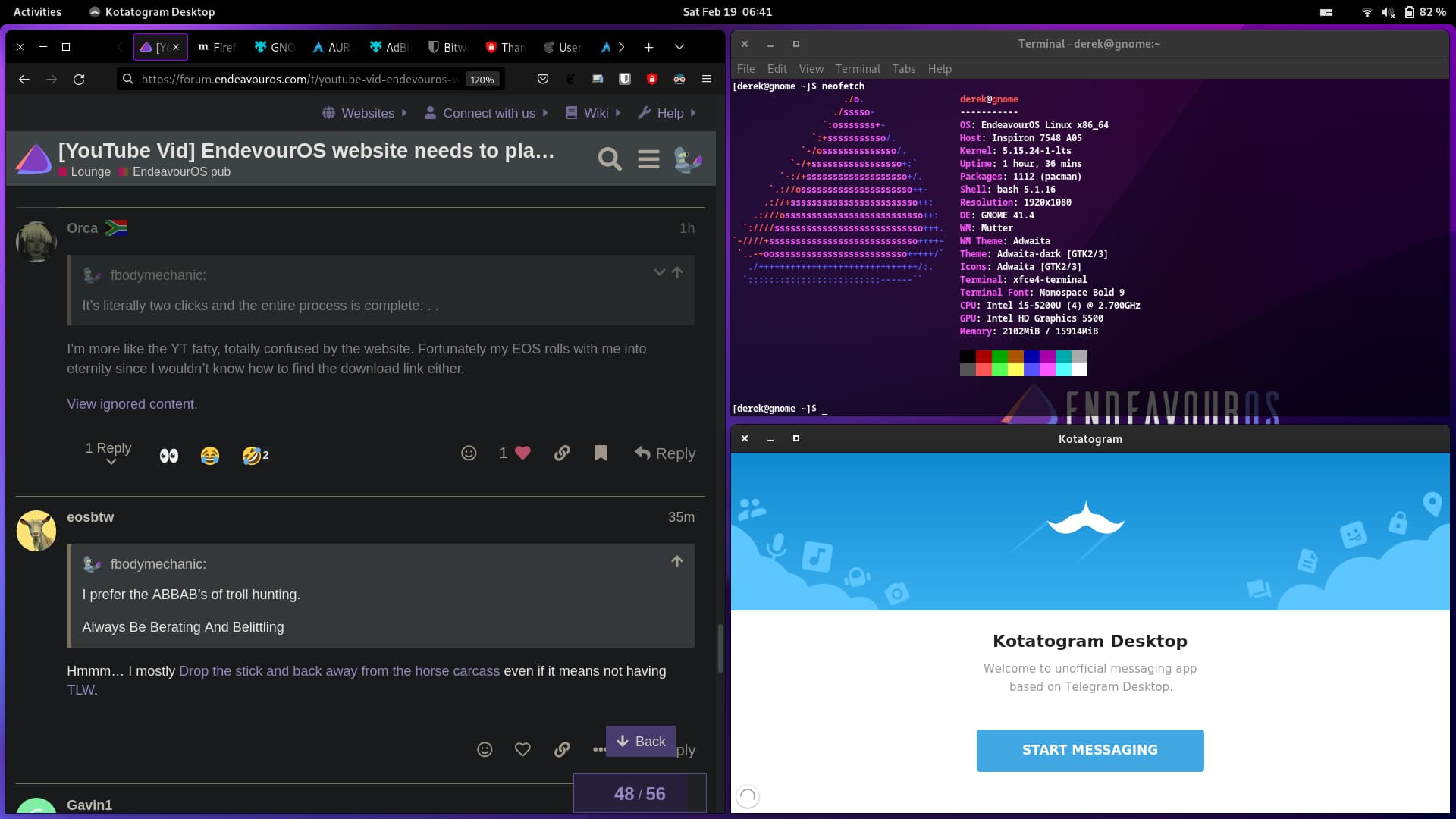Viewport: 1456px width, 819px height.
Task: Click the View ignored content link
Action: pos(131,404)
